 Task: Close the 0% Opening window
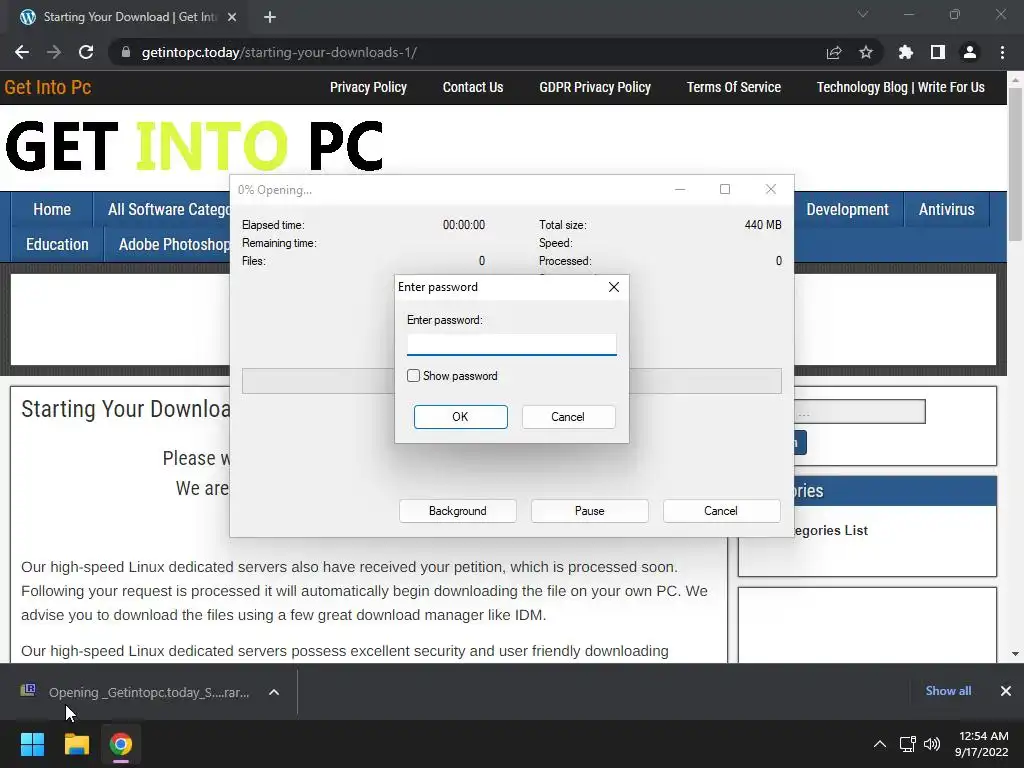pos(771,189)
